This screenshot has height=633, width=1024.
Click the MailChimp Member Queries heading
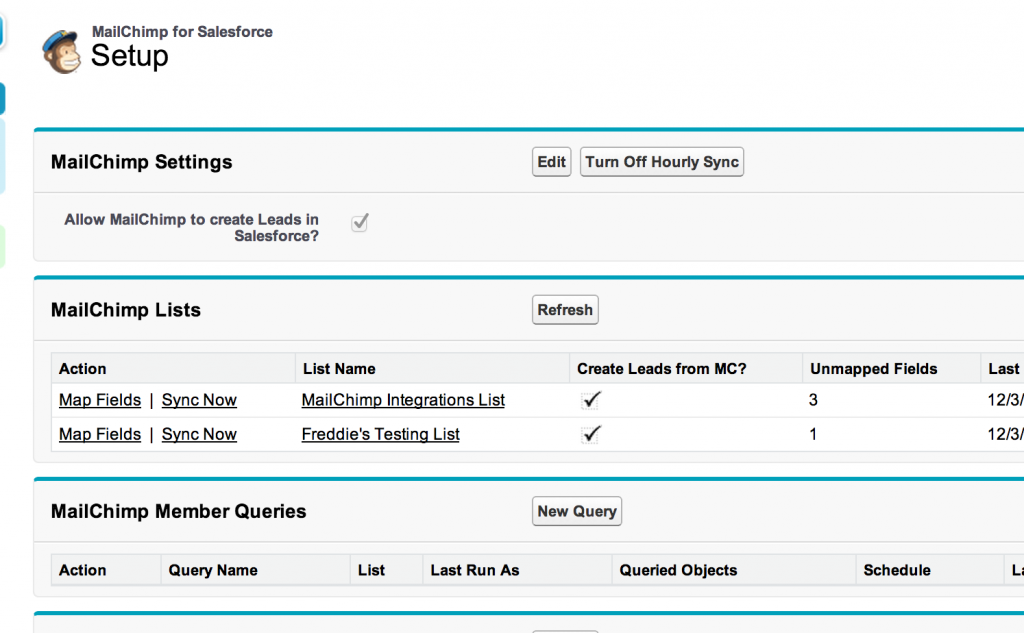click(178, 511)
